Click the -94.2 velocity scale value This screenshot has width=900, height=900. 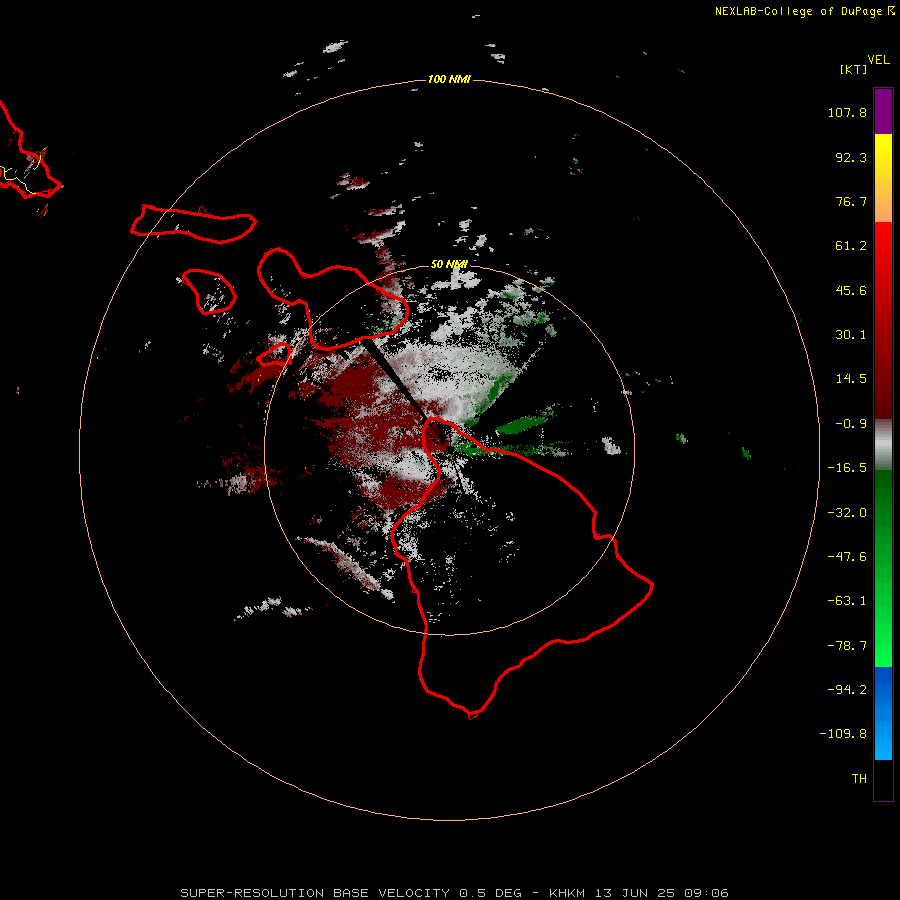pyautogui.click(x=847, y=690)
